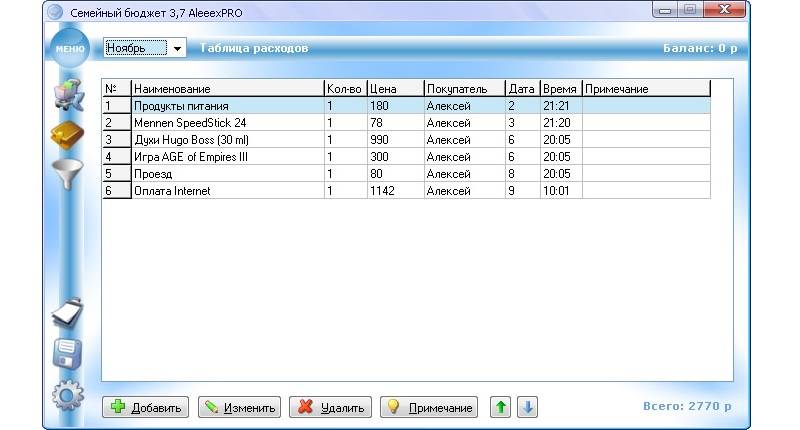Click the Баланс: 0 р label
The width and height of the screenshot is (800, 430).
click(700, 48)
